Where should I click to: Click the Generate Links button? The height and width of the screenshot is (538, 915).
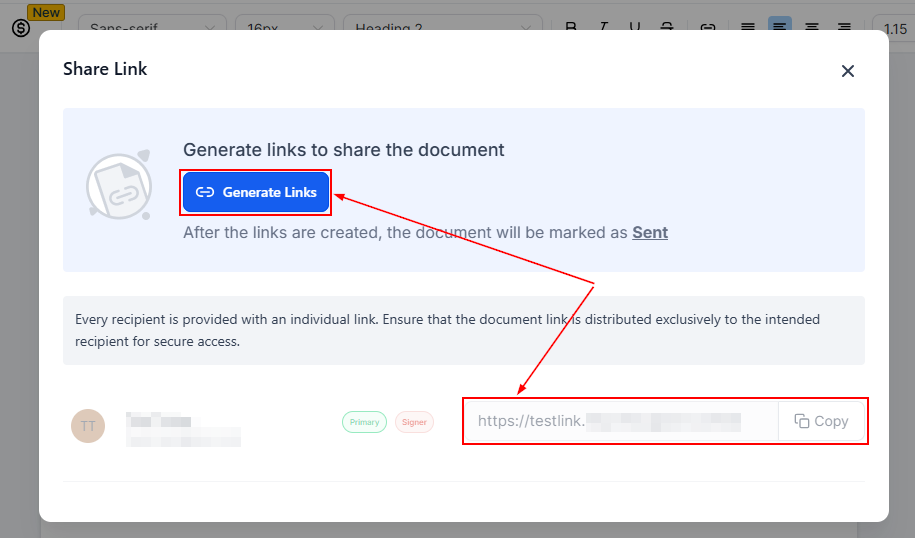[256, 192]
